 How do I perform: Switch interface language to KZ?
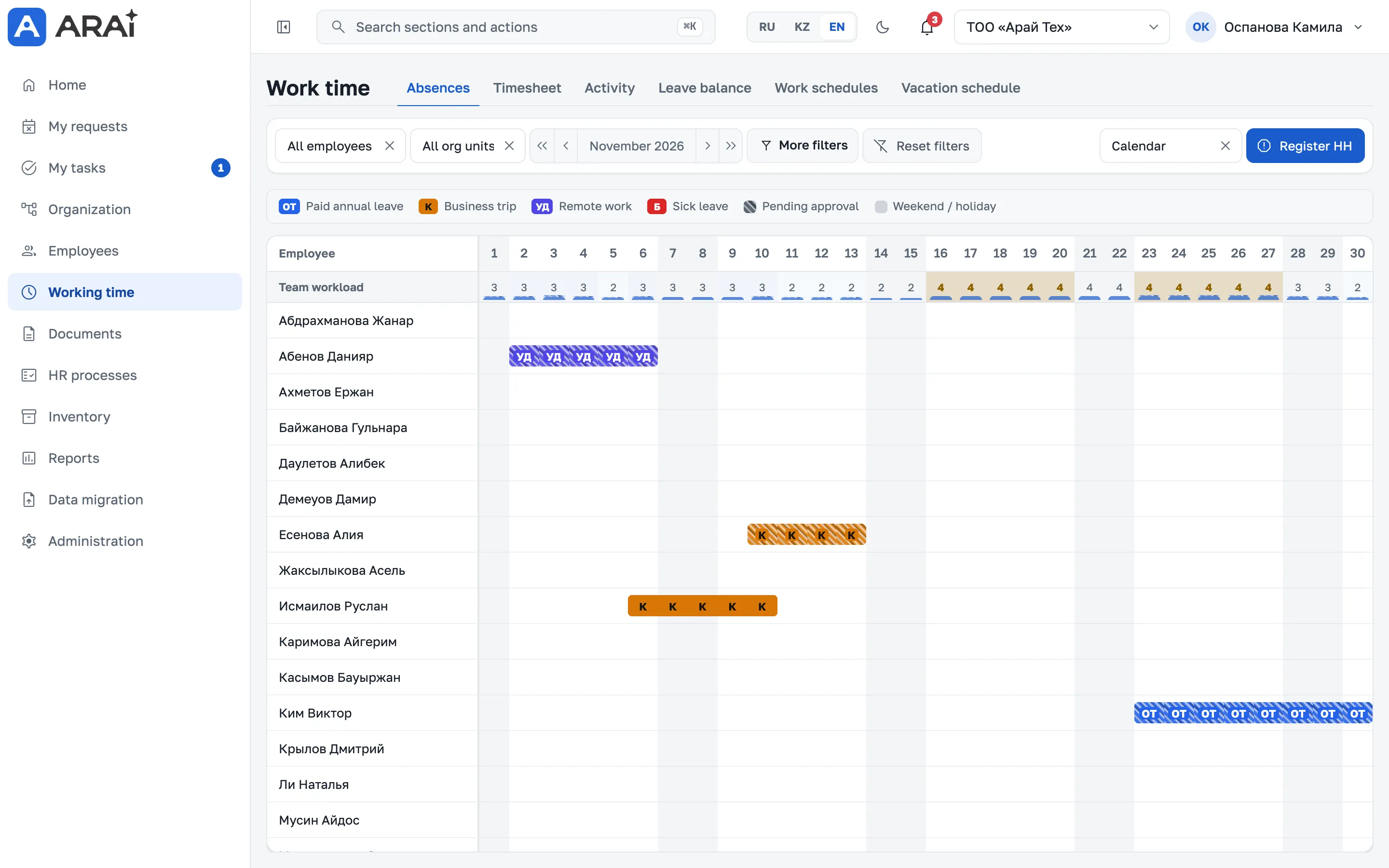click(x=802, y=27)
